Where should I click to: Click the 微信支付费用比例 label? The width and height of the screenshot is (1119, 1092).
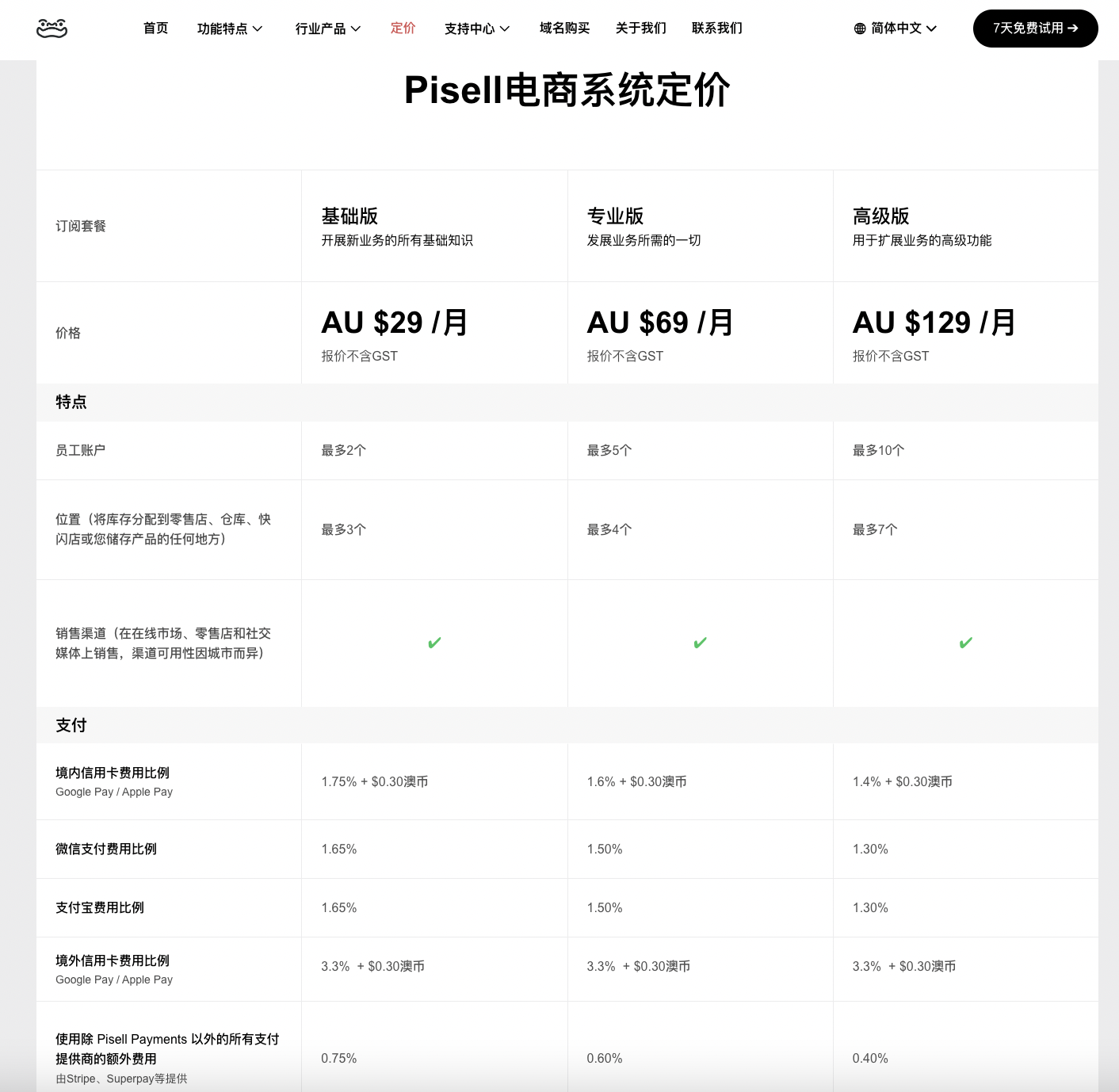106,849
